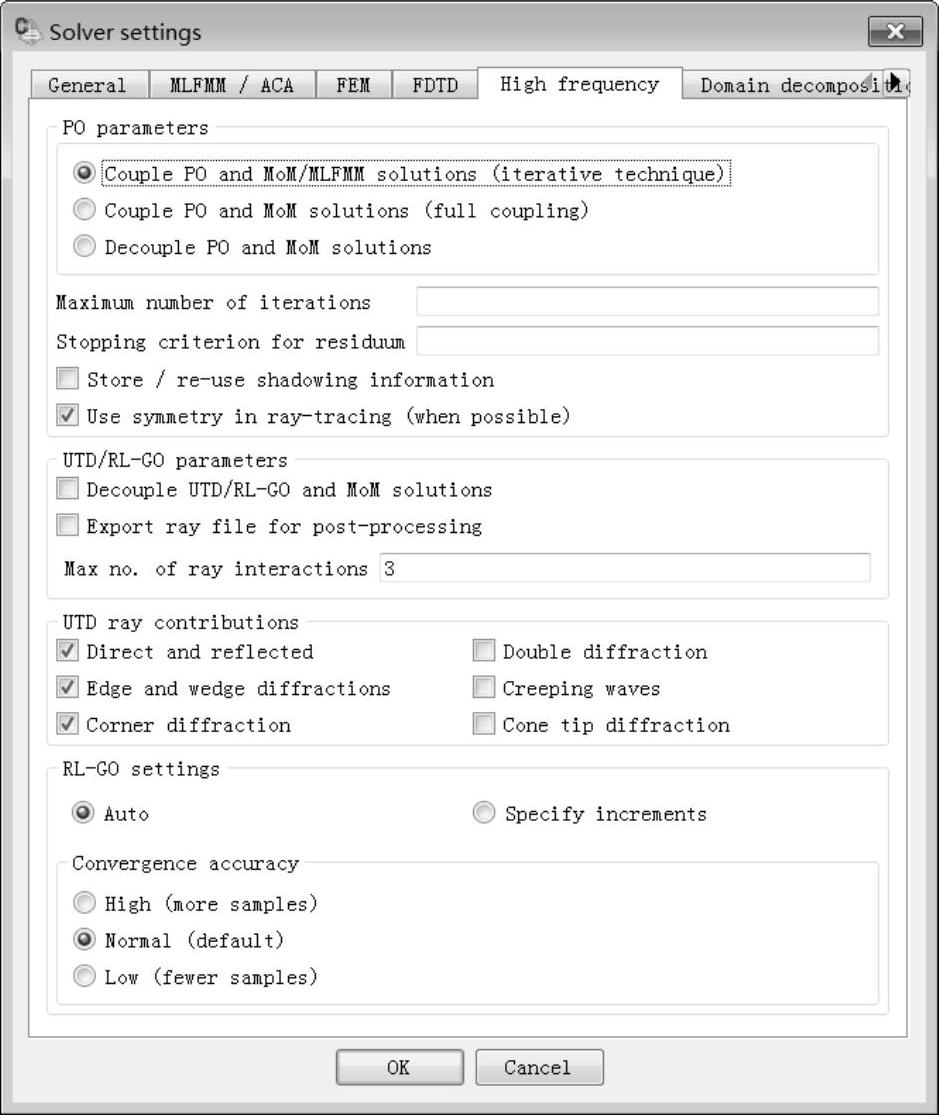The width and height of the screenshot is (939, 1115).
Task: Click the Max no. of ray interactions field
Action: (x=625, y=568)
